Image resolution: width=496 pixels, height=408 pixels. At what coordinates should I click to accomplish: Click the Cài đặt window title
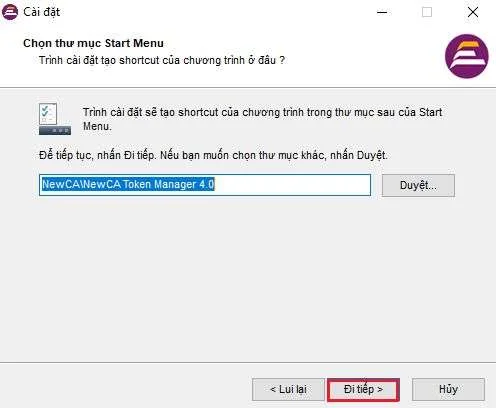point(42,12)
